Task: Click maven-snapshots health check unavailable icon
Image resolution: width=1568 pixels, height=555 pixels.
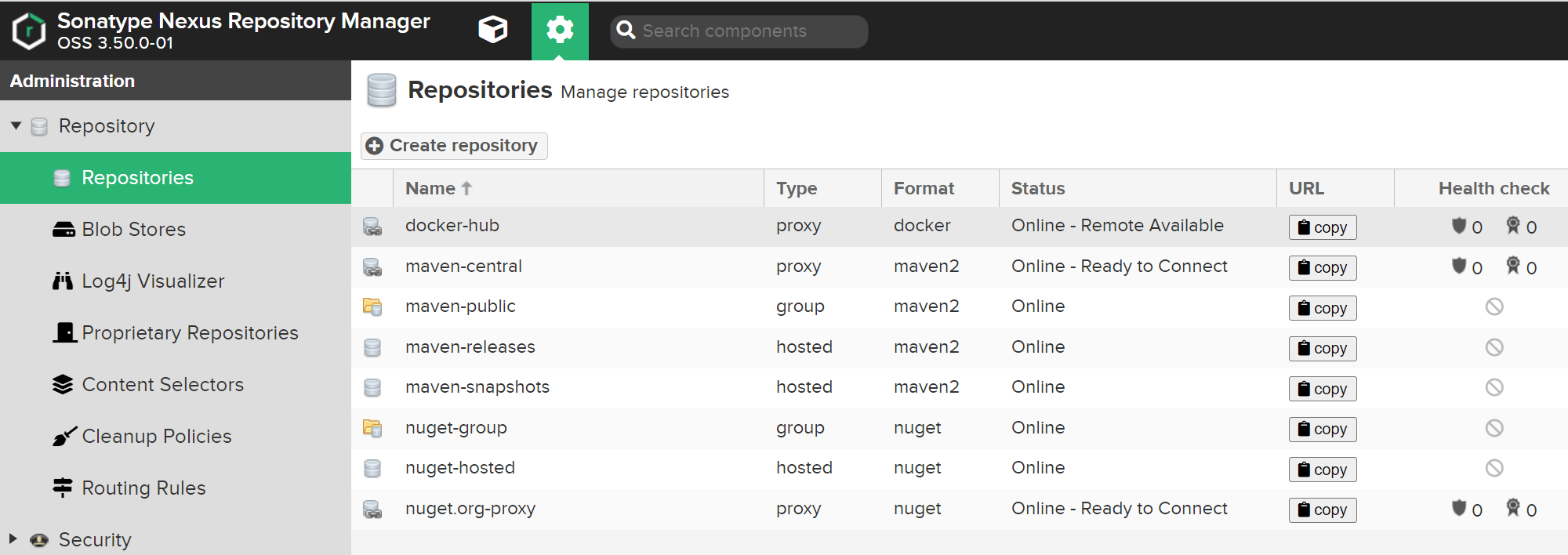Action: point(1494,387)
